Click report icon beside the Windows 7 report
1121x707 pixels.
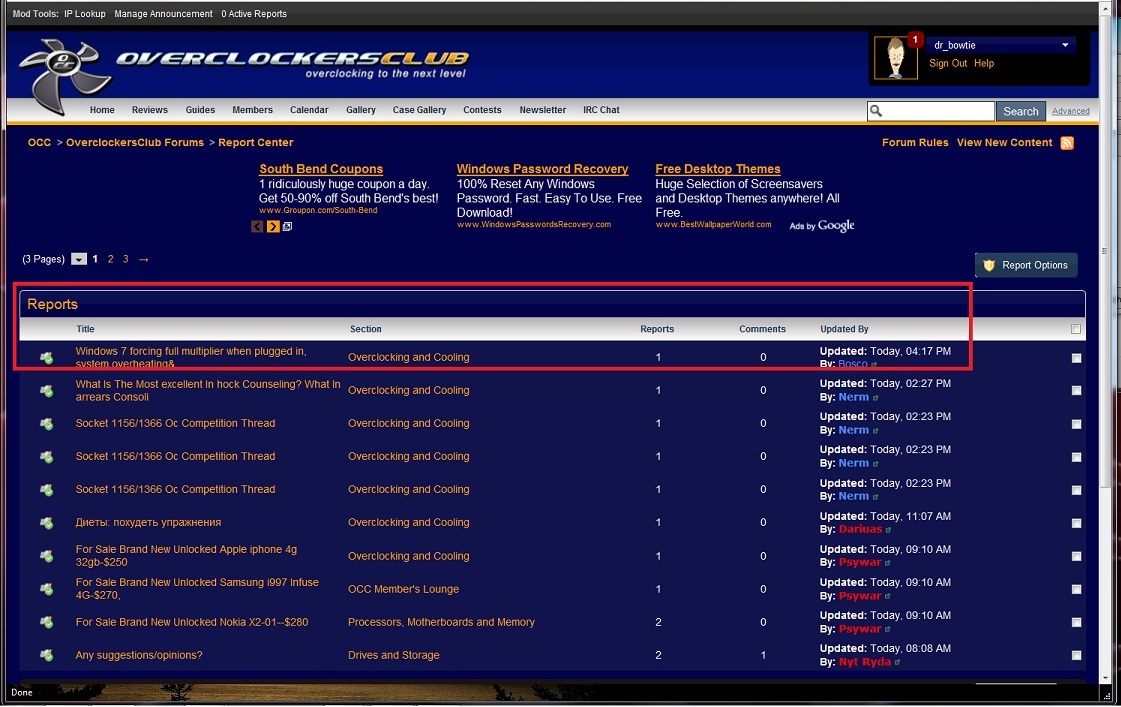coord(46,358)
